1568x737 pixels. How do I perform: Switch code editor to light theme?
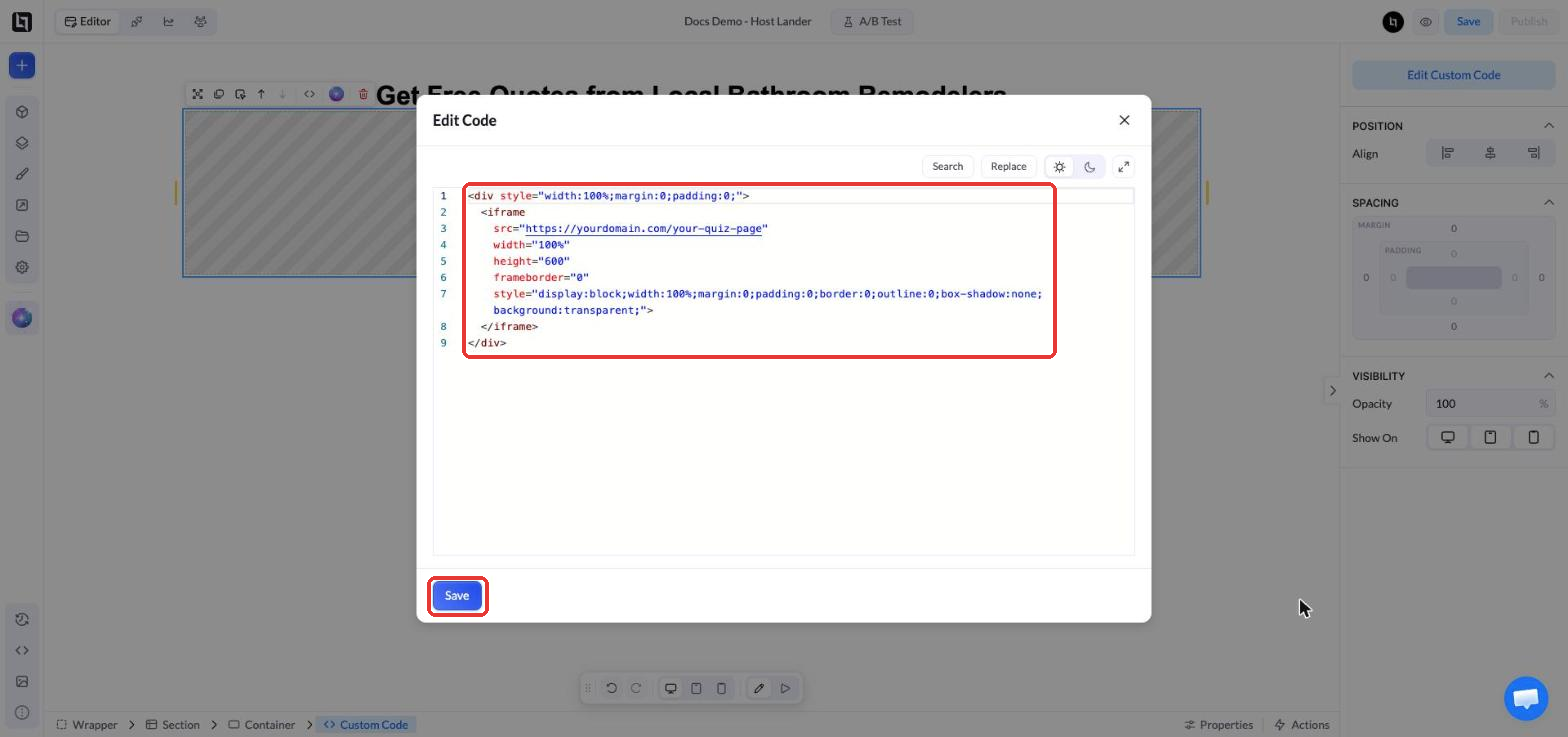(x=1060, y=167)
